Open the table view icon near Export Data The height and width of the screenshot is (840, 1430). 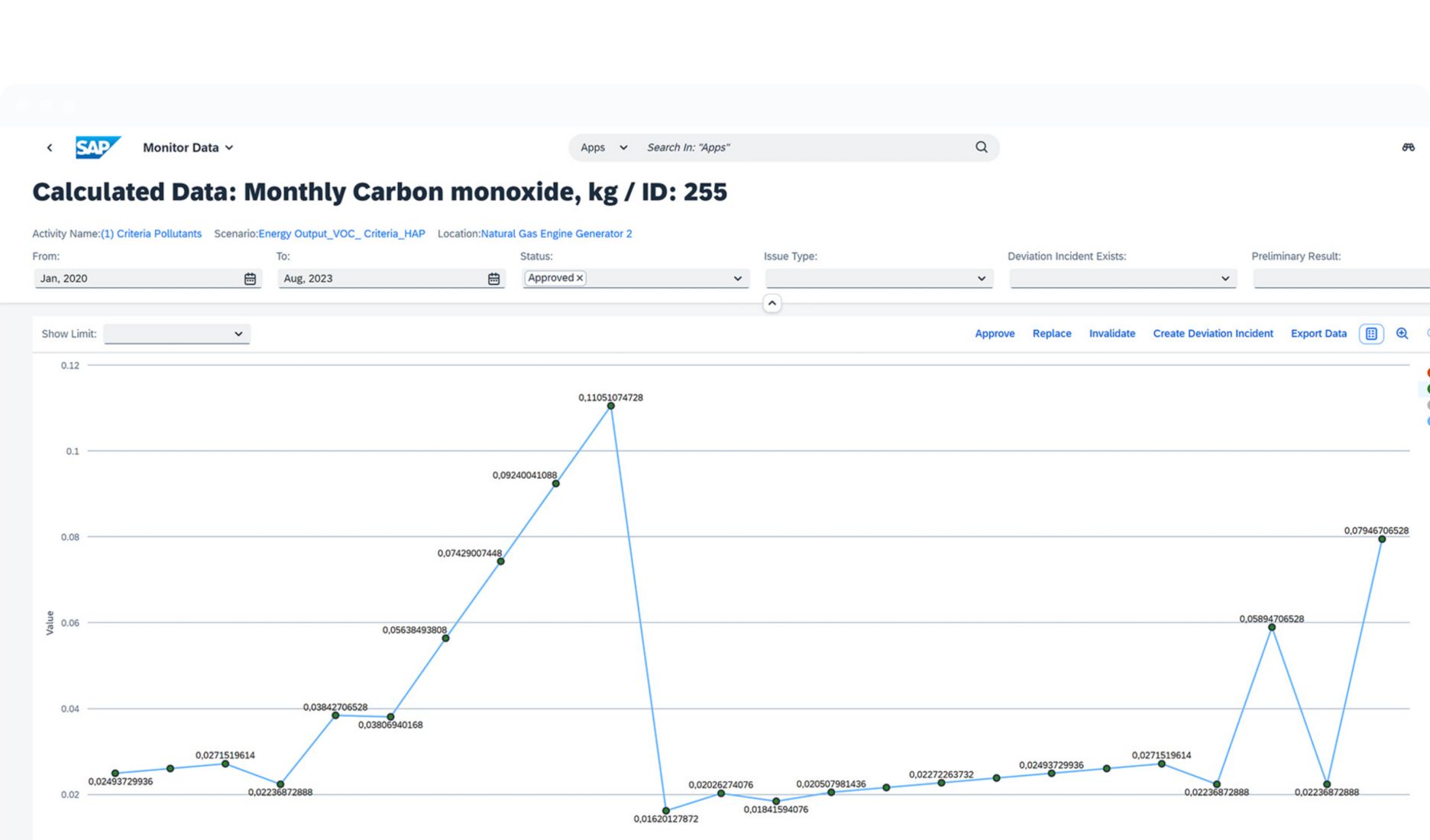pos(1371,333)
